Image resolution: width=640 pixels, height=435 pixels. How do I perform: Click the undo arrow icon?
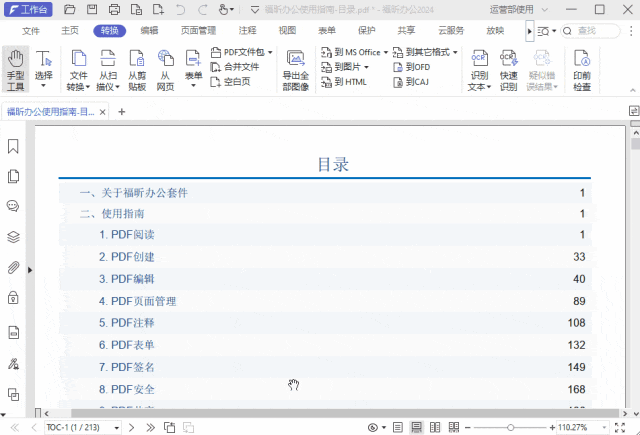tap(180, 9)
